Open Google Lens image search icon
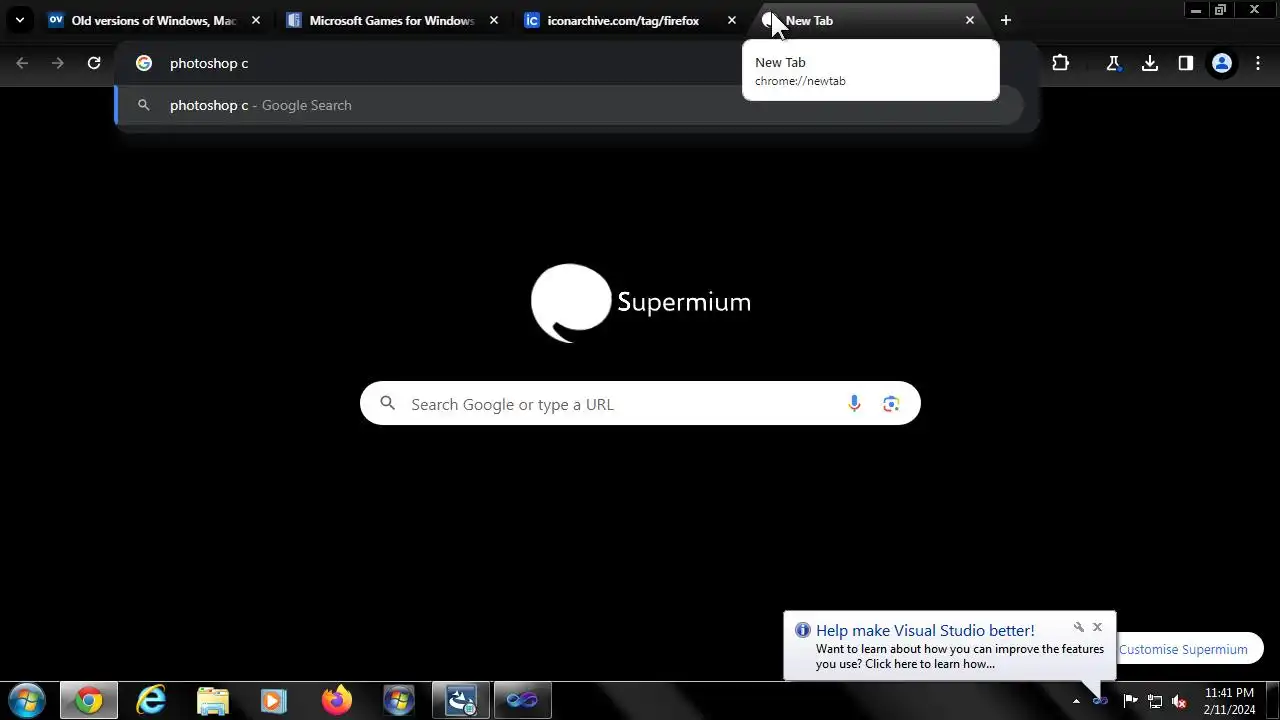 coord(891,404)
